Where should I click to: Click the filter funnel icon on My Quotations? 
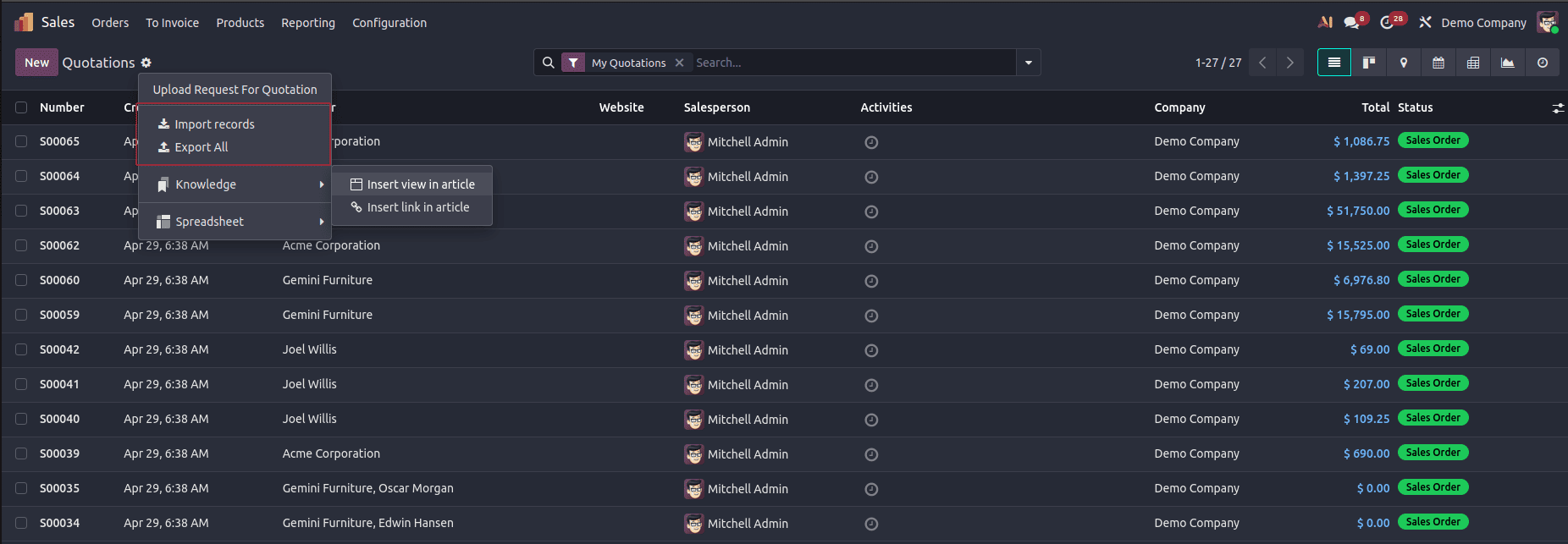[x=573, y=63]
